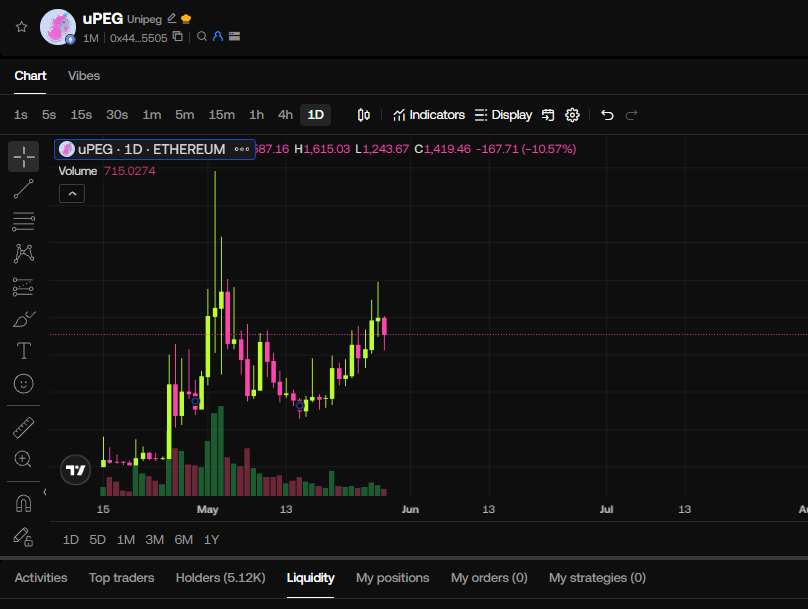
Task: Set chart range to 3M
Action: [155, 540]
